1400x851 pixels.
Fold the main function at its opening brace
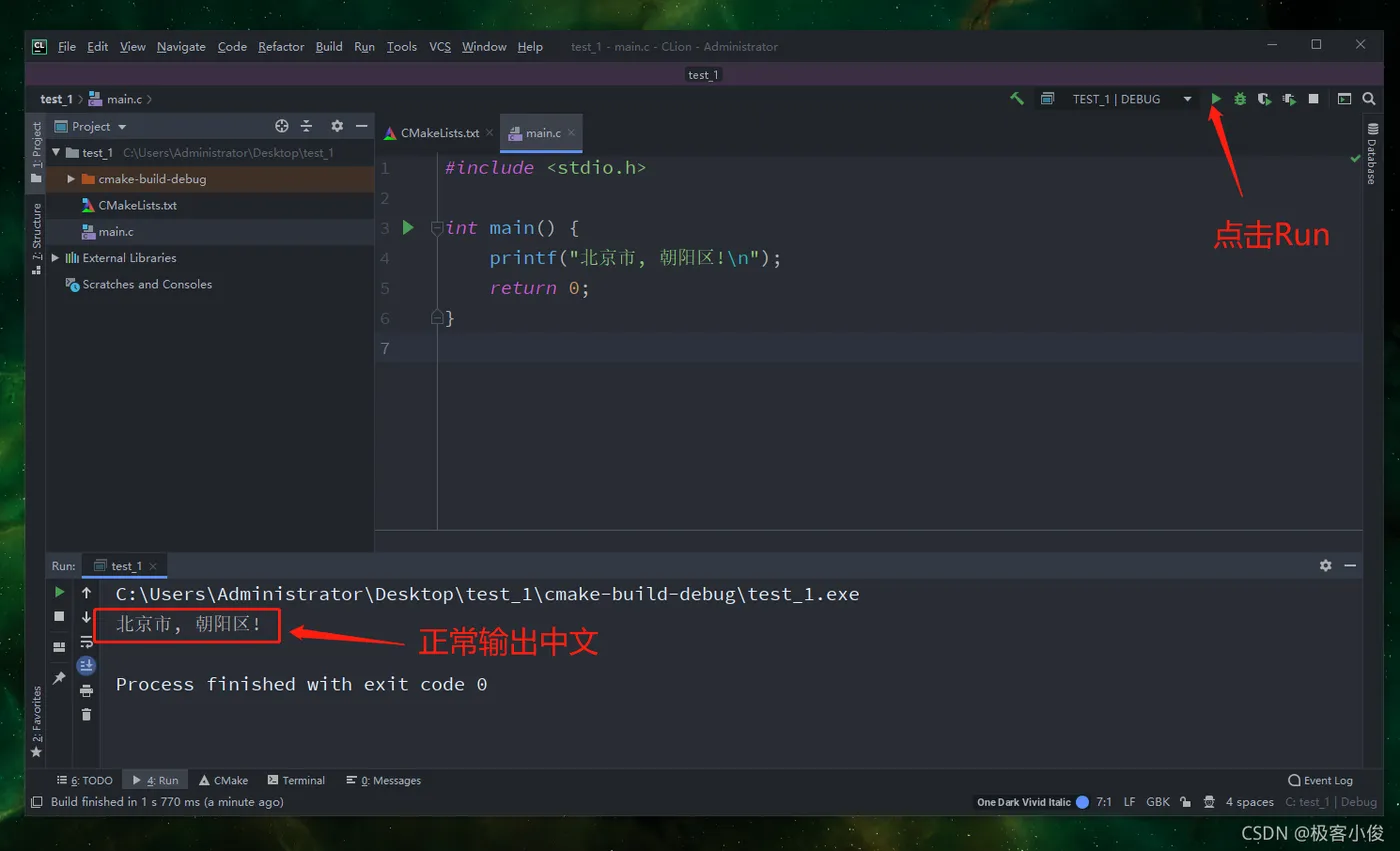click(x=437, y=228)
